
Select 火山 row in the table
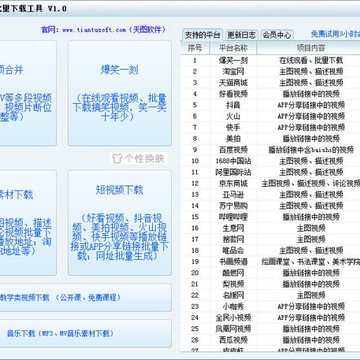[270, 116]
